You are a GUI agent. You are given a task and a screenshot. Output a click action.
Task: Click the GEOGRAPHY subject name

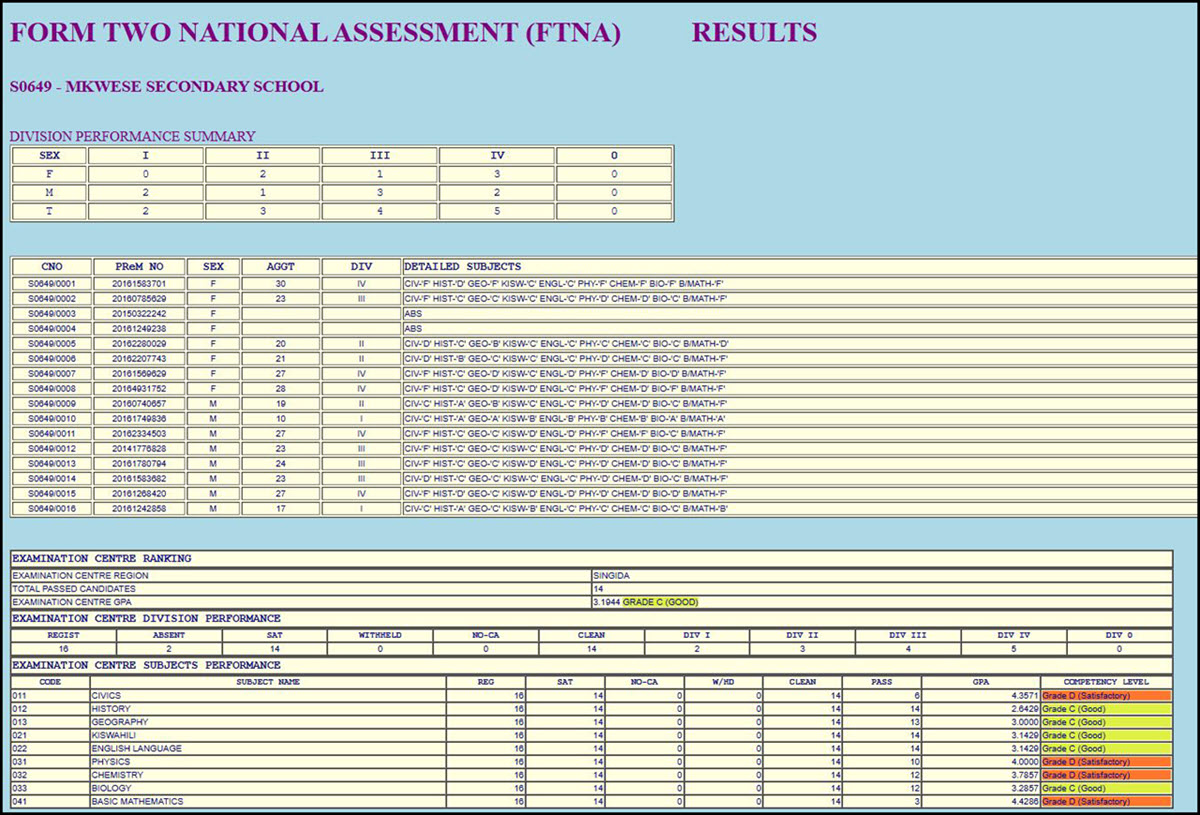119,722
